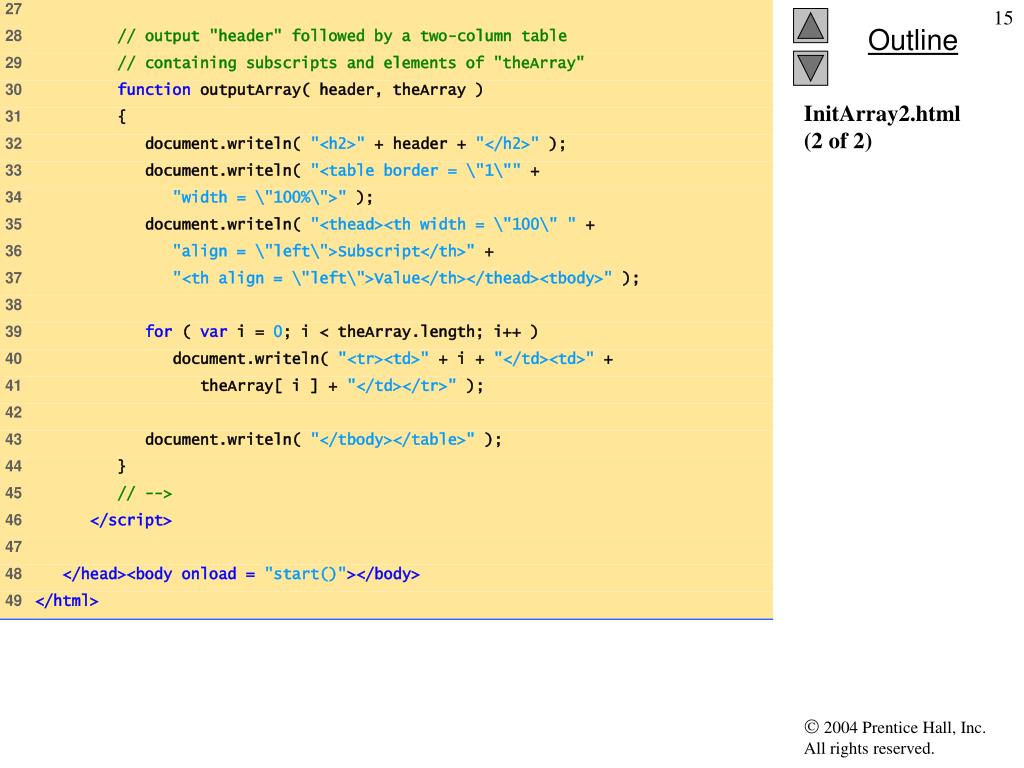The image size is (1024, 768).
Task: Click the '(2 of 2)' page indicator
Action: click(837, 141)
